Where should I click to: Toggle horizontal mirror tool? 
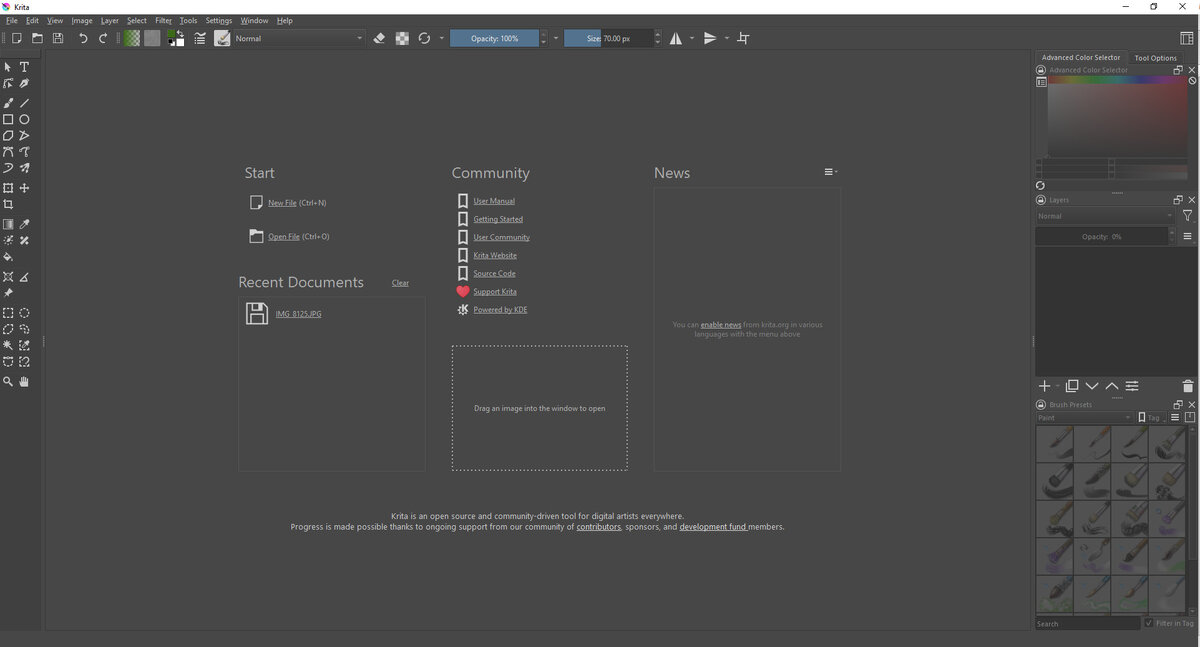tap(676, 38)
